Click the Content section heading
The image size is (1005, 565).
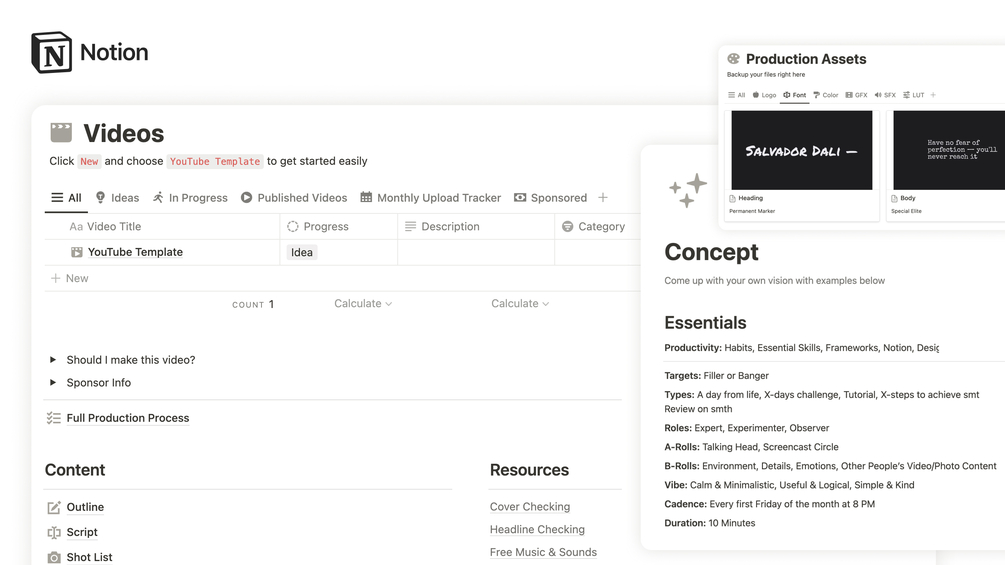point(75,470)
